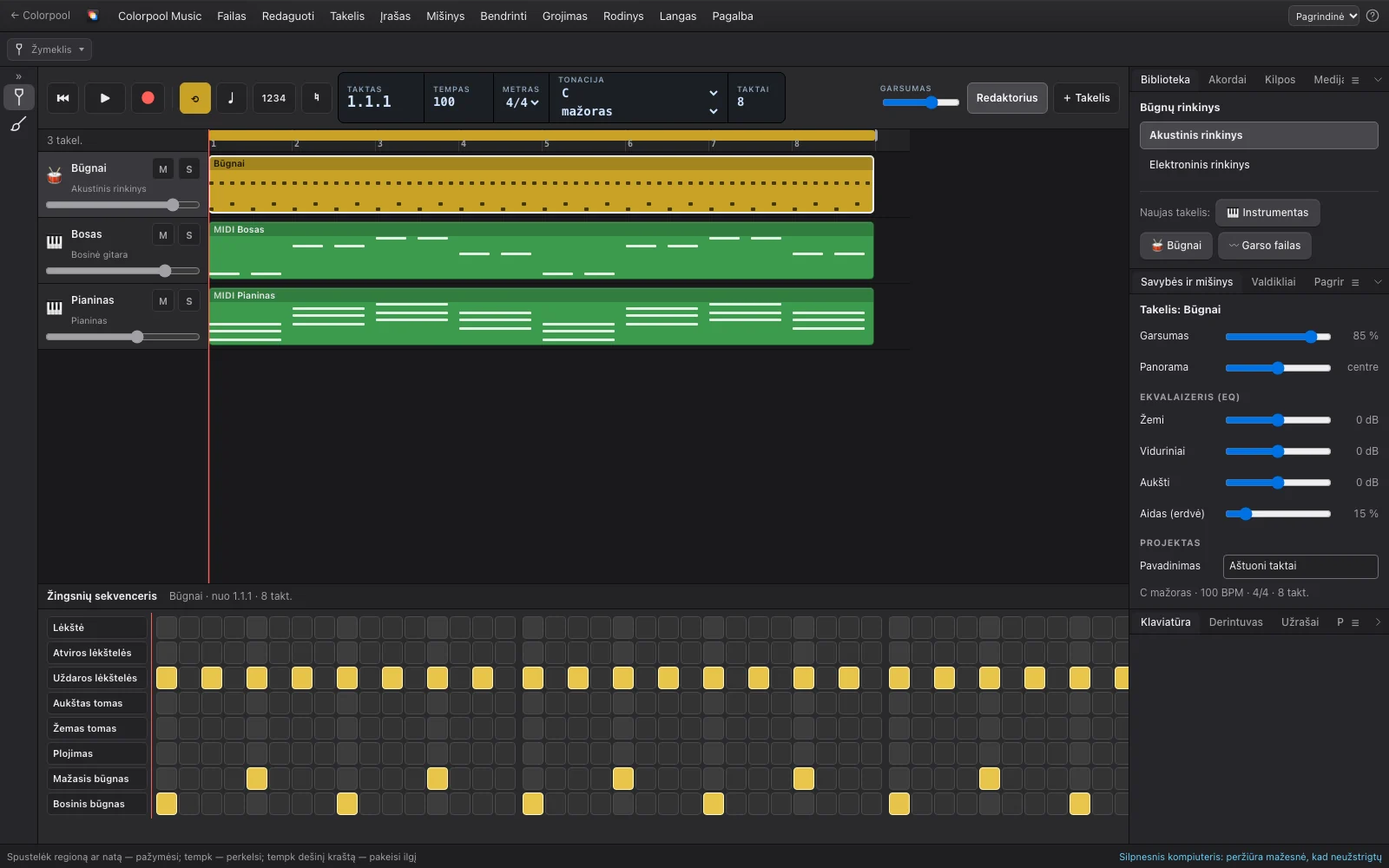Screen dimensions: 1389x868
Task: Solo the Būgnai track
Action: (189, 169)
